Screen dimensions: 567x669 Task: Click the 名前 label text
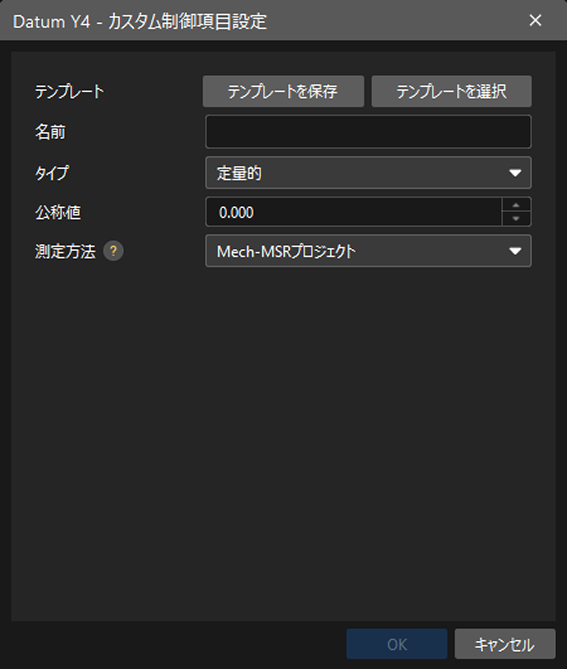click(x=50, y=132)
